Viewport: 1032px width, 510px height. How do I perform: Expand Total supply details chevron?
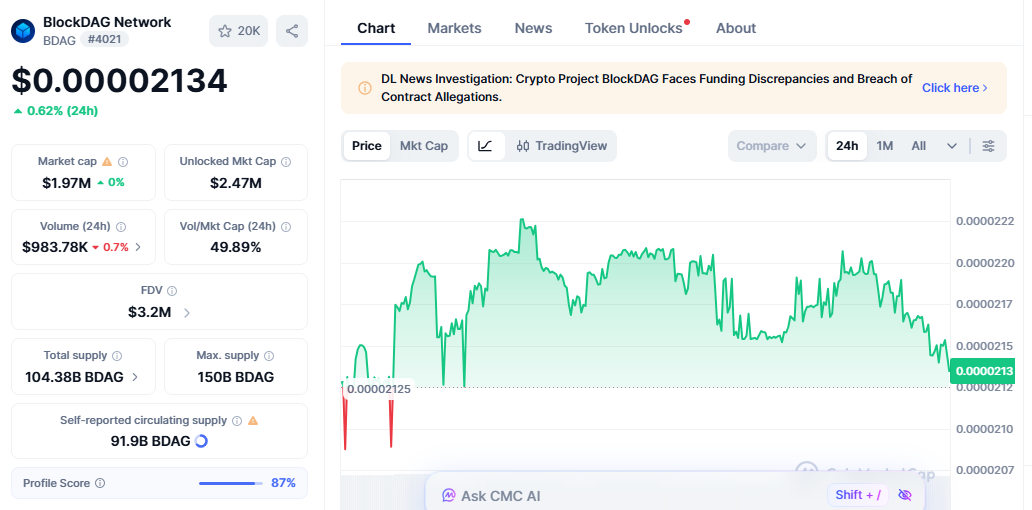pos(135,377)
